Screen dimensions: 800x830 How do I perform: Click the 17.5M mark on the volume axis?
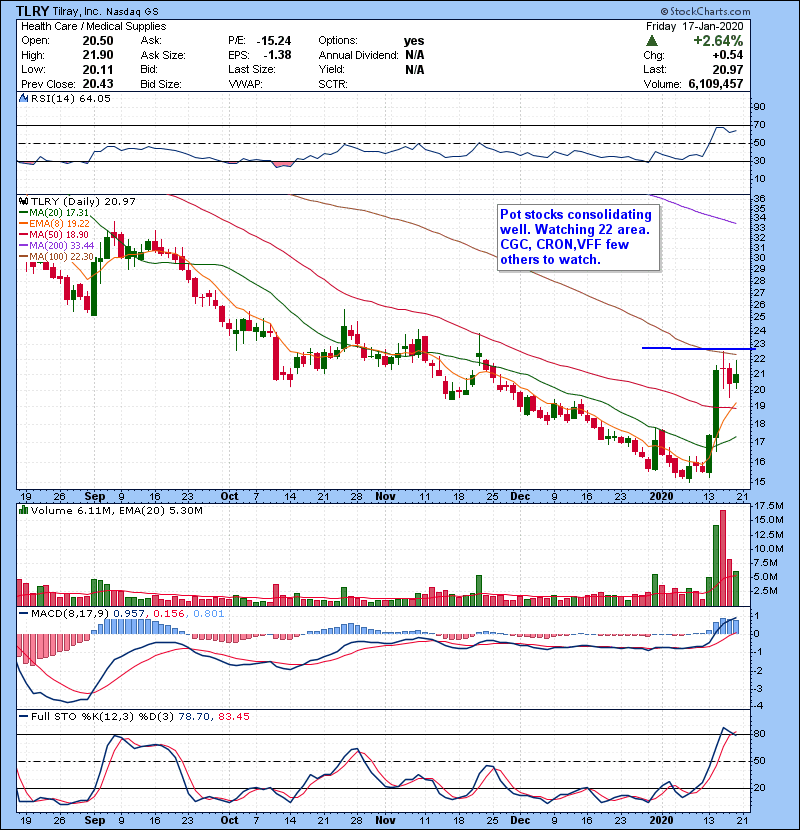[x=768, y=506]
